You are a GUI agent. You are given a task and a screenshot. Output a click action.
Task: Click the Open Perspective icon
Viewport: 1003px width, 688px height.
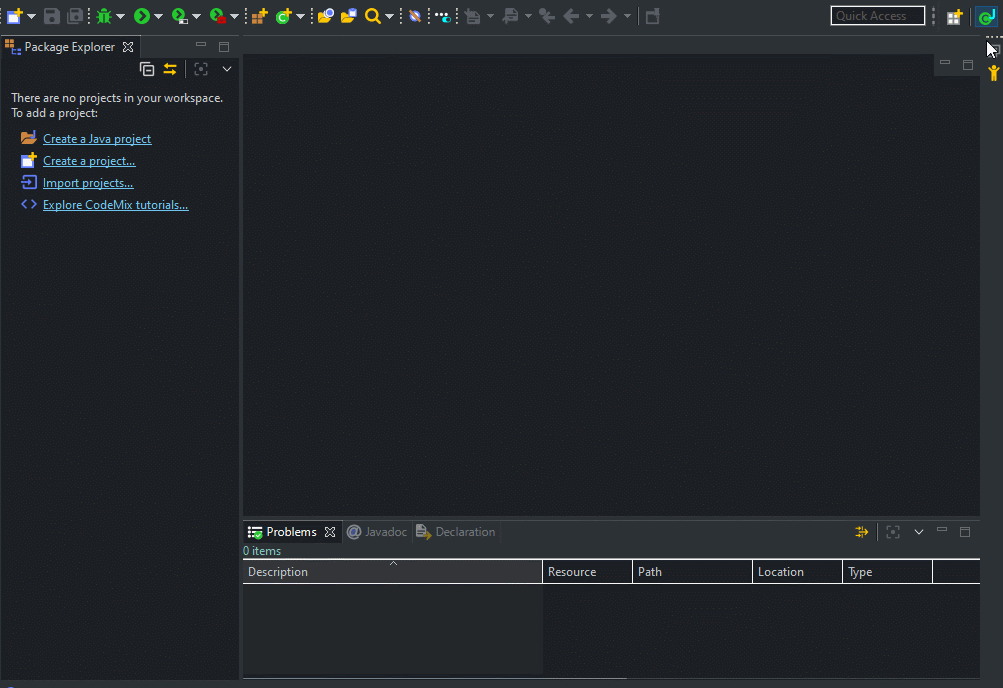pyautogui.click(x=955, y=16)
